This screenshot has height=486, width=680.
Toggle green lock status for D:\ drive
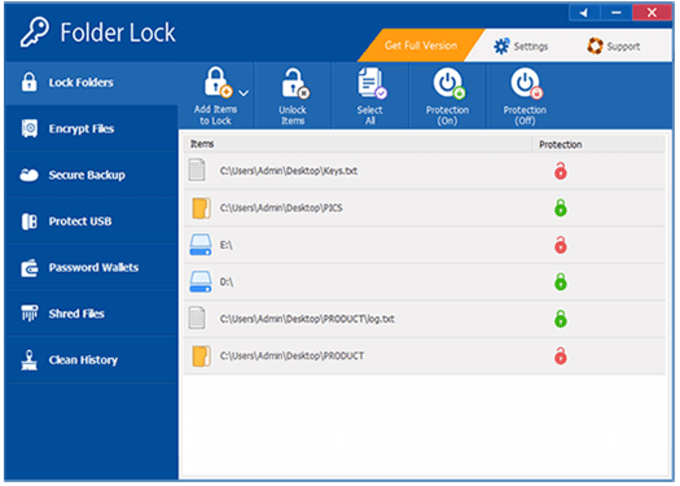(x=560, y=282)
